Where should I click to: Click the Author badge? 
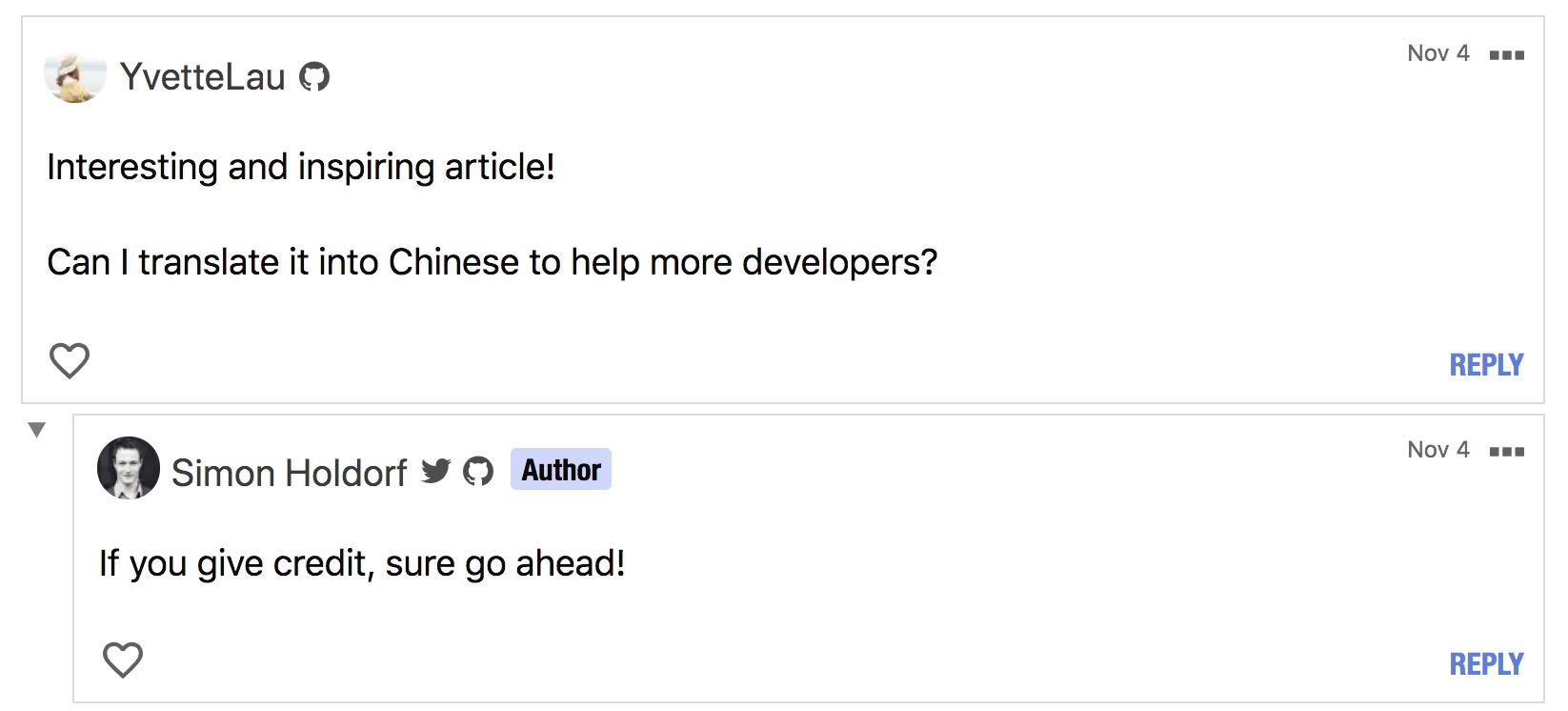tap(561, 469)
